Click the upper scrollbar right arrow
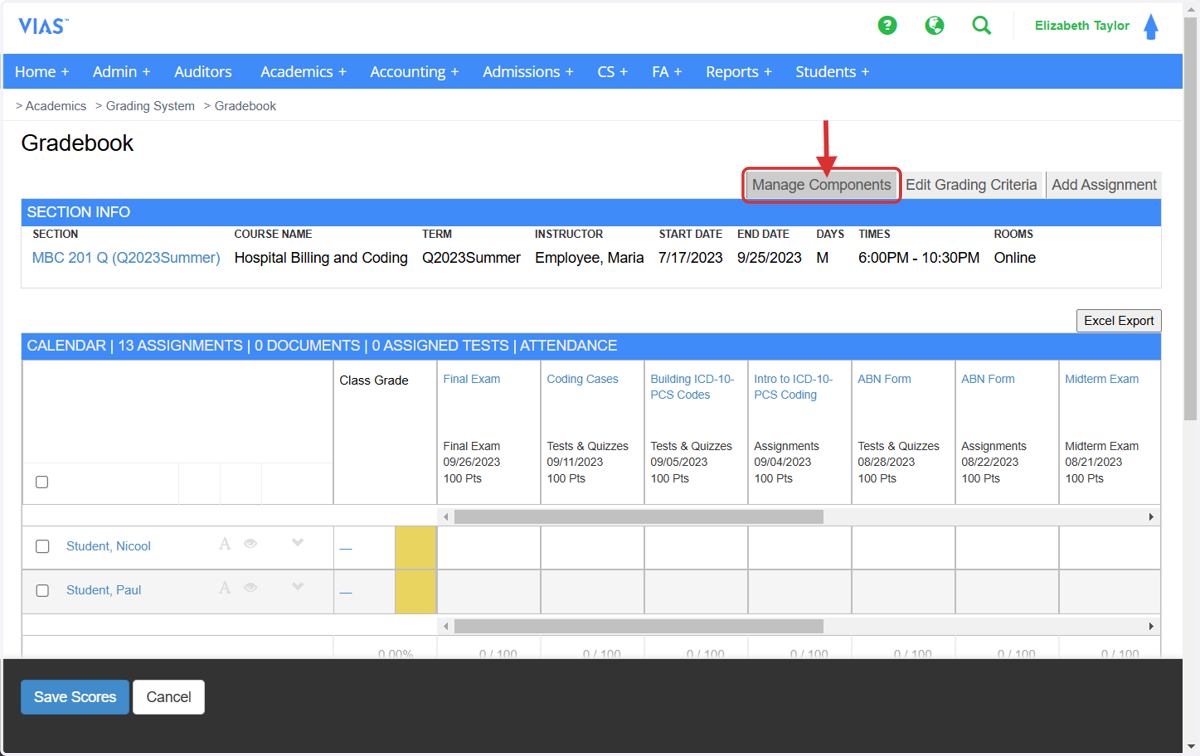 (x=1151, y=517)
